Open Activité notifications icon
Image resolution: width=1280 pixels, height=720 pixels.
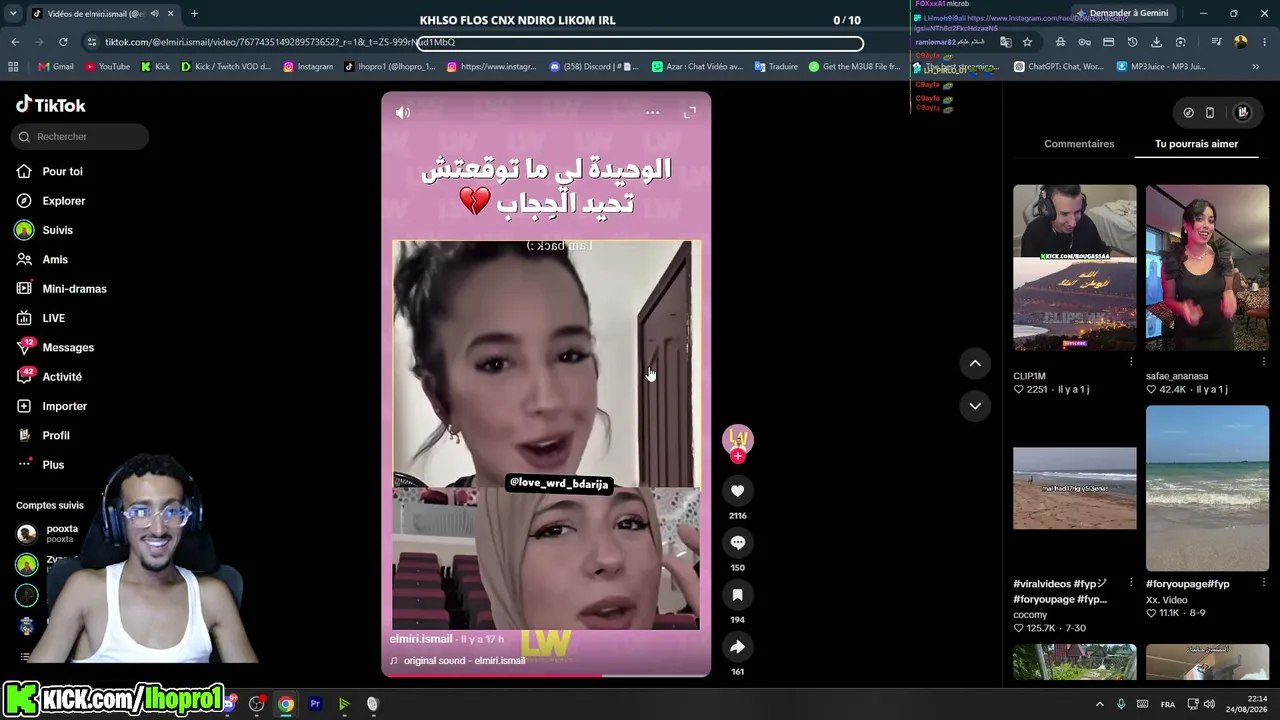pyautogui.click(x=25, y=376)
